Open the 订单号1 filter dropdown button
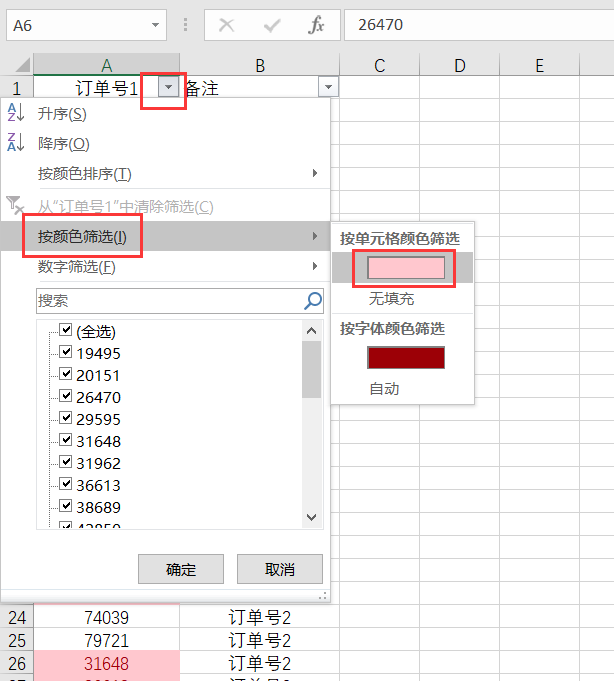The height and width of the screenshot is (681, 614). coord(168,87)
